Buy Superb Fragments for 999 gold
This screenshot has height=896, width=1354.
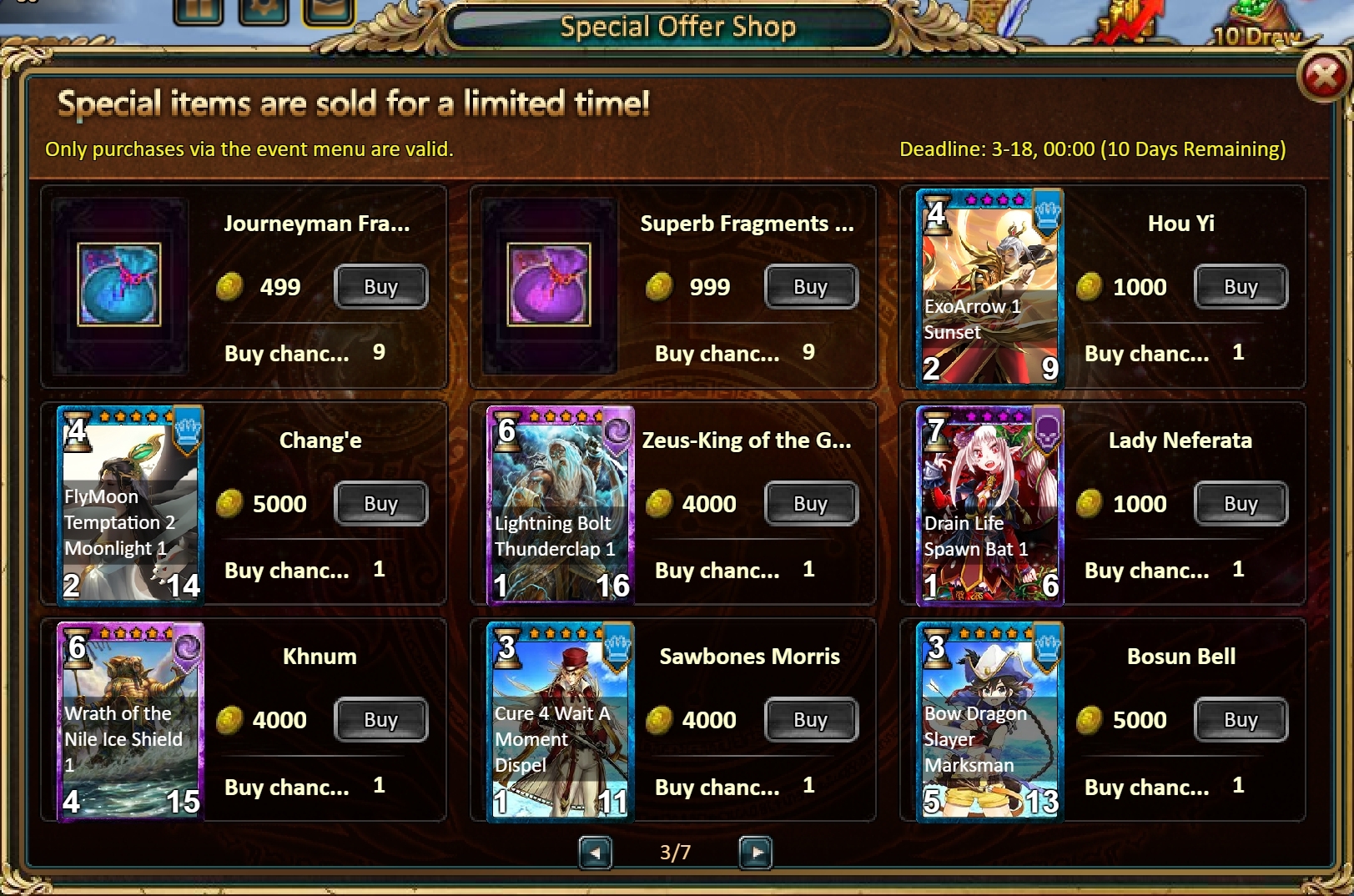pyautogui.click(x=811, y=287)
